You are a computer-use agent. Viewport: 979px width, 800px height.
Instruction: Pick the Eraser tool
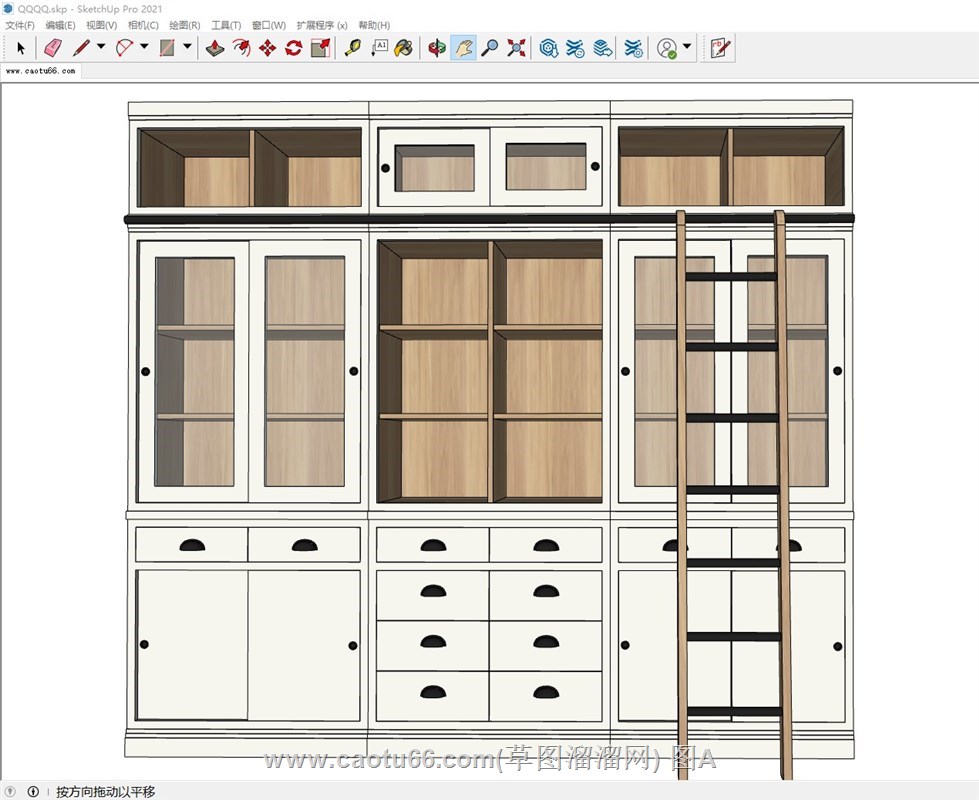click(53, 47)
